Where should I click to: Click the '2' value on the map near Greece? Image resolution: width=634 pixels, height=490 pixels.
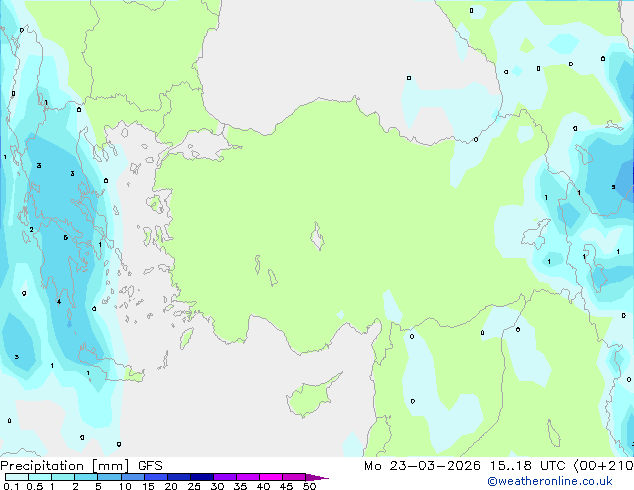tap(32, 230)
